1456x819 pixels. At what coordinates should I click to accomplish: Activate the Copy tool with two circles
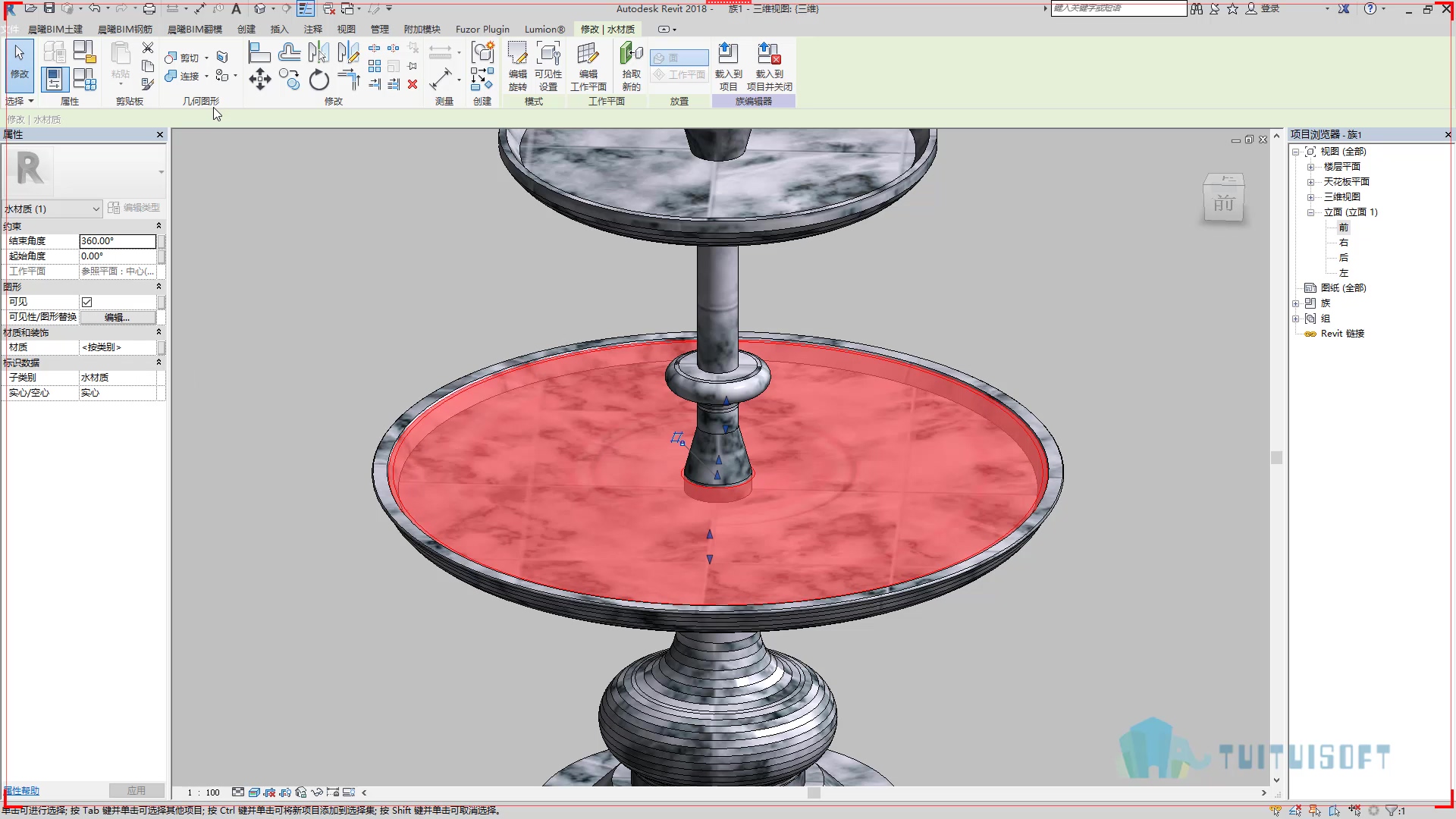(x=289, y=80)
